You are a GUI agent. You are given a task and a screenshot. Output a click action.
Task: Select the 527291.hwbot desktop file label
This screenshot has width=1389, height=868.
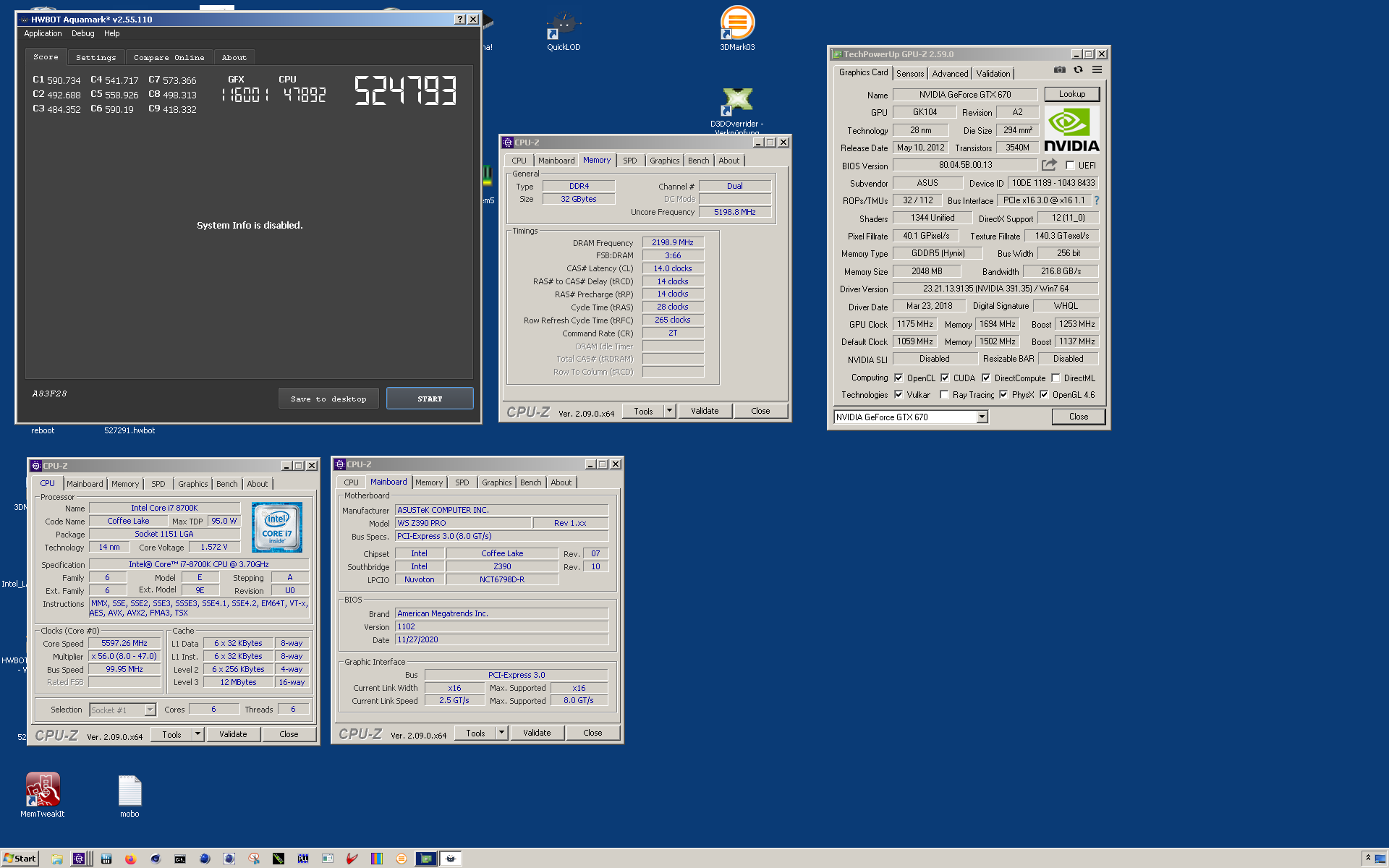(129, 430)
